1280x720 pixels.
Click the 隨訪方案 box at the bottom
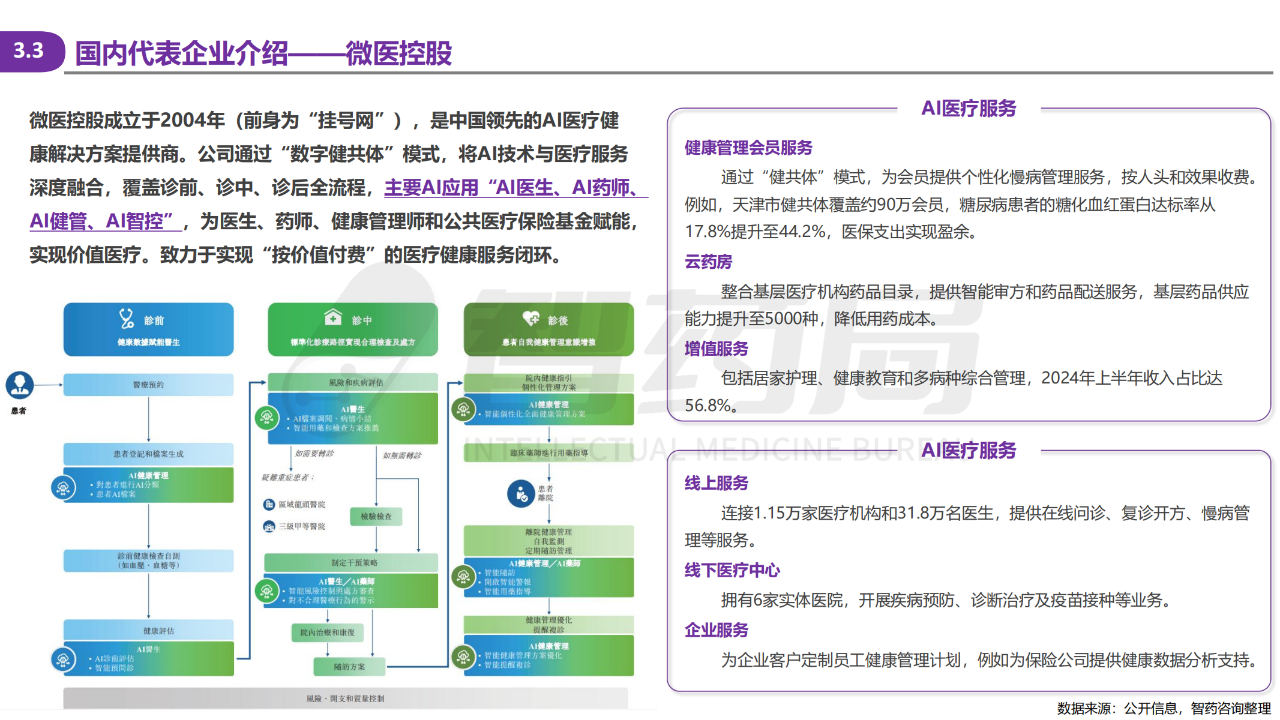[351, 665]
